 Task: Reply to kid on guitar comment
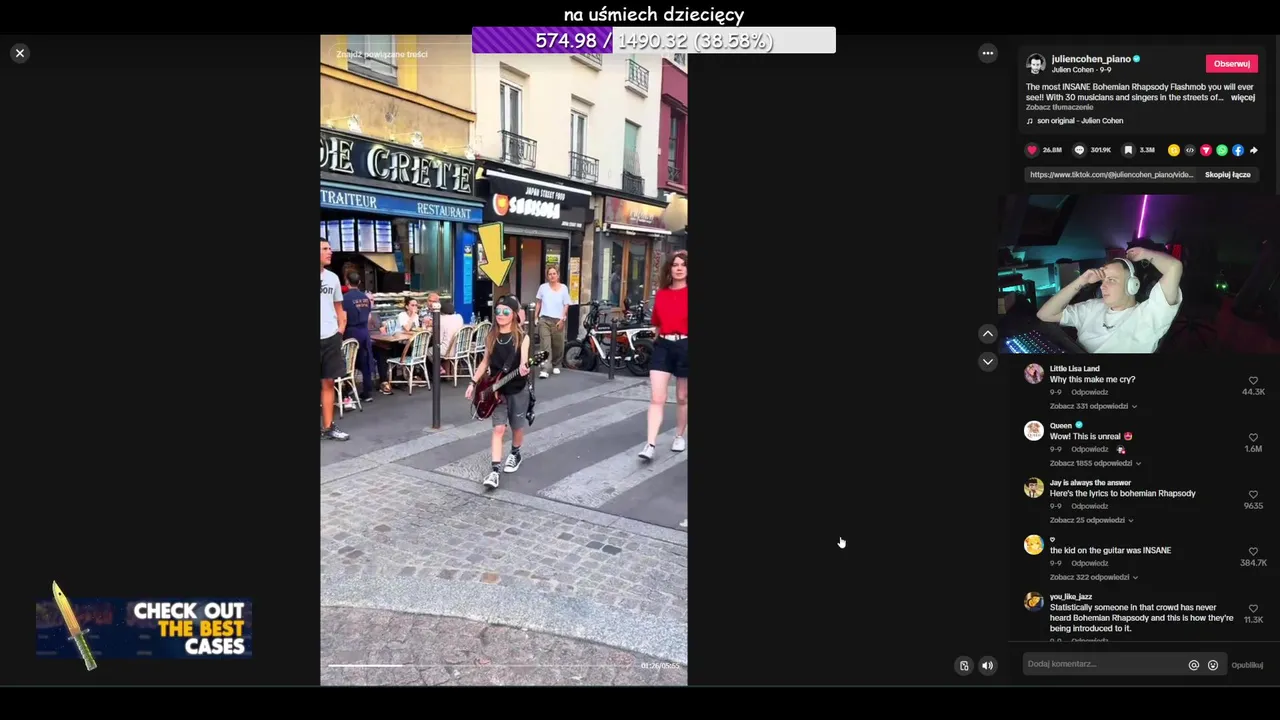coord(1089,563)
